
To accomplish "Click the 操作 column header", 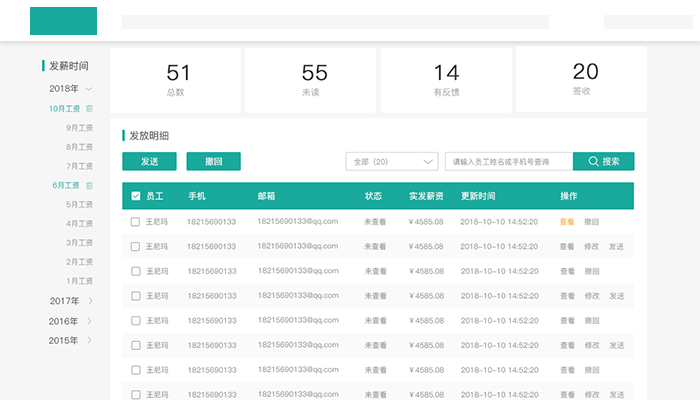I will click(569, 196).
